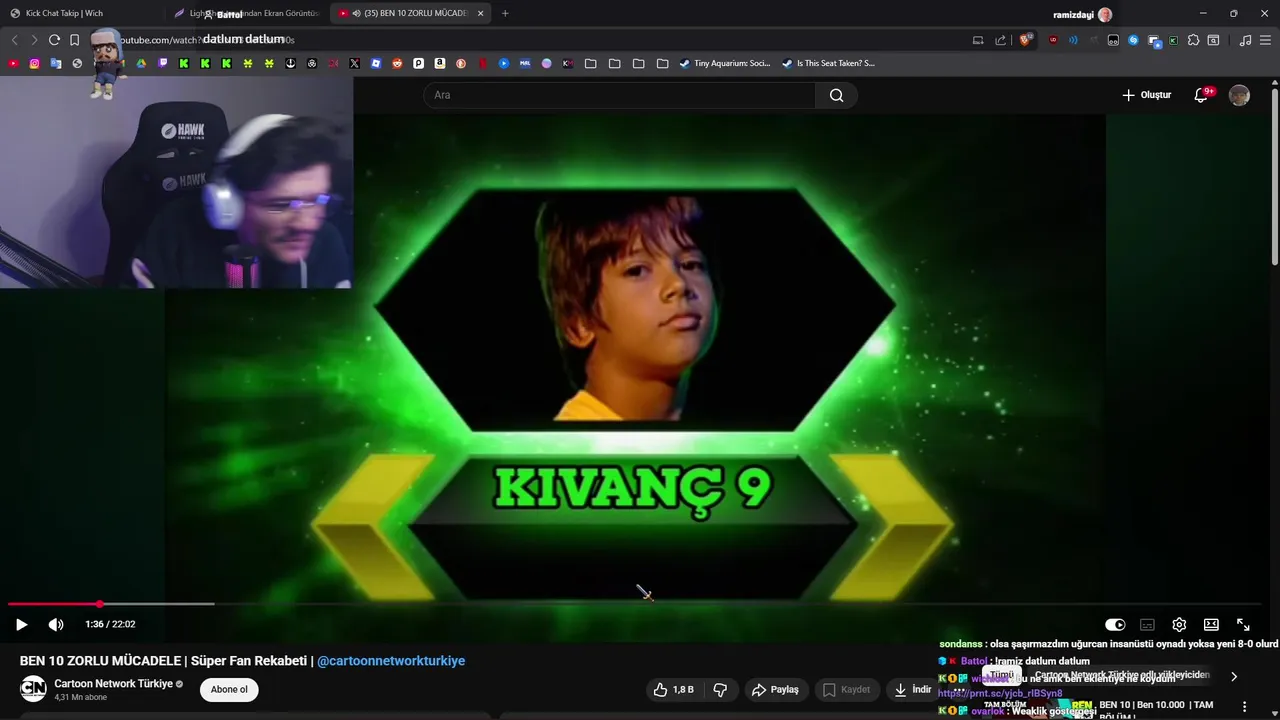Open Tiny Aquarium bookmark
The width and height of the screenshot is (1280, 720).
tap(725, 63)
